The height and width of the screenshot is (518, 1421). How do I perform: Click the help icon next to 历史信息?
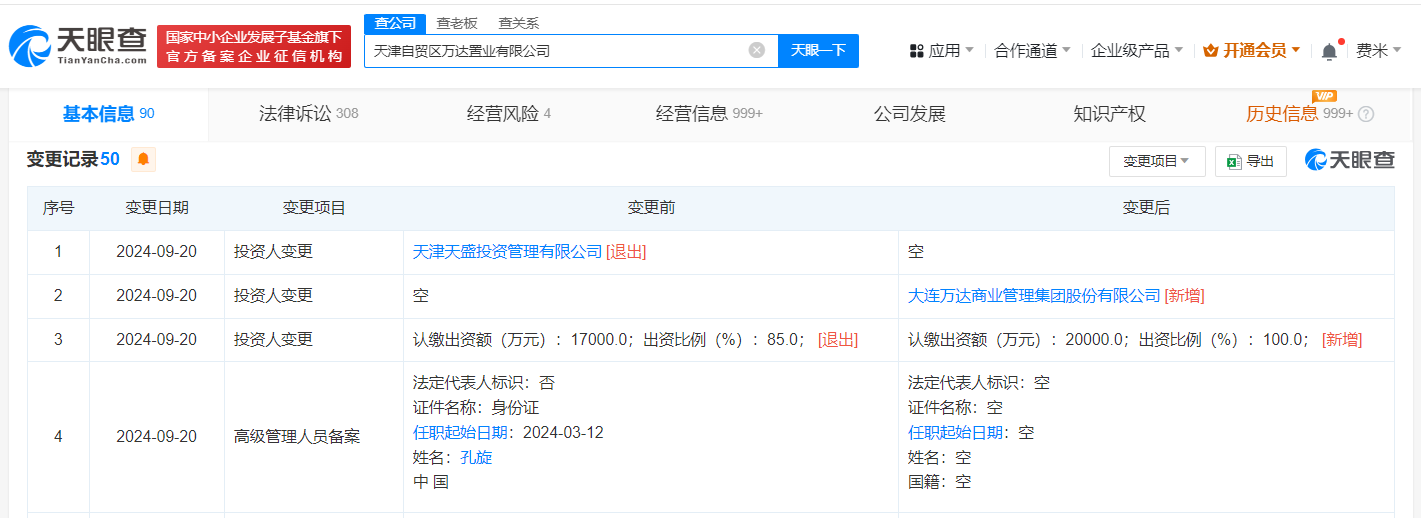pyautogui.click(x=1366, y=114)
